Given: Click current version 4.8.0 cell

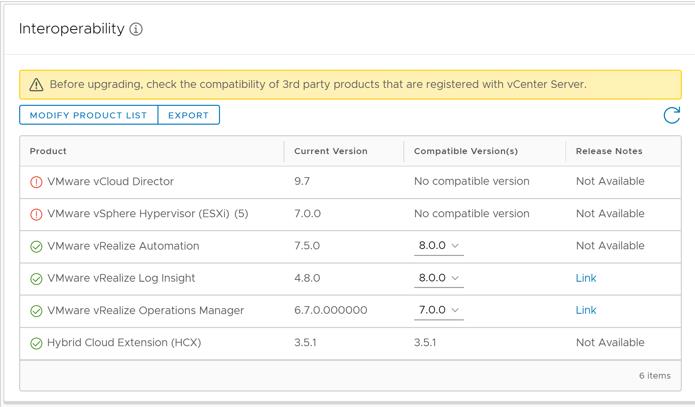Looking at the screenshot, I should tap(307, 278).
